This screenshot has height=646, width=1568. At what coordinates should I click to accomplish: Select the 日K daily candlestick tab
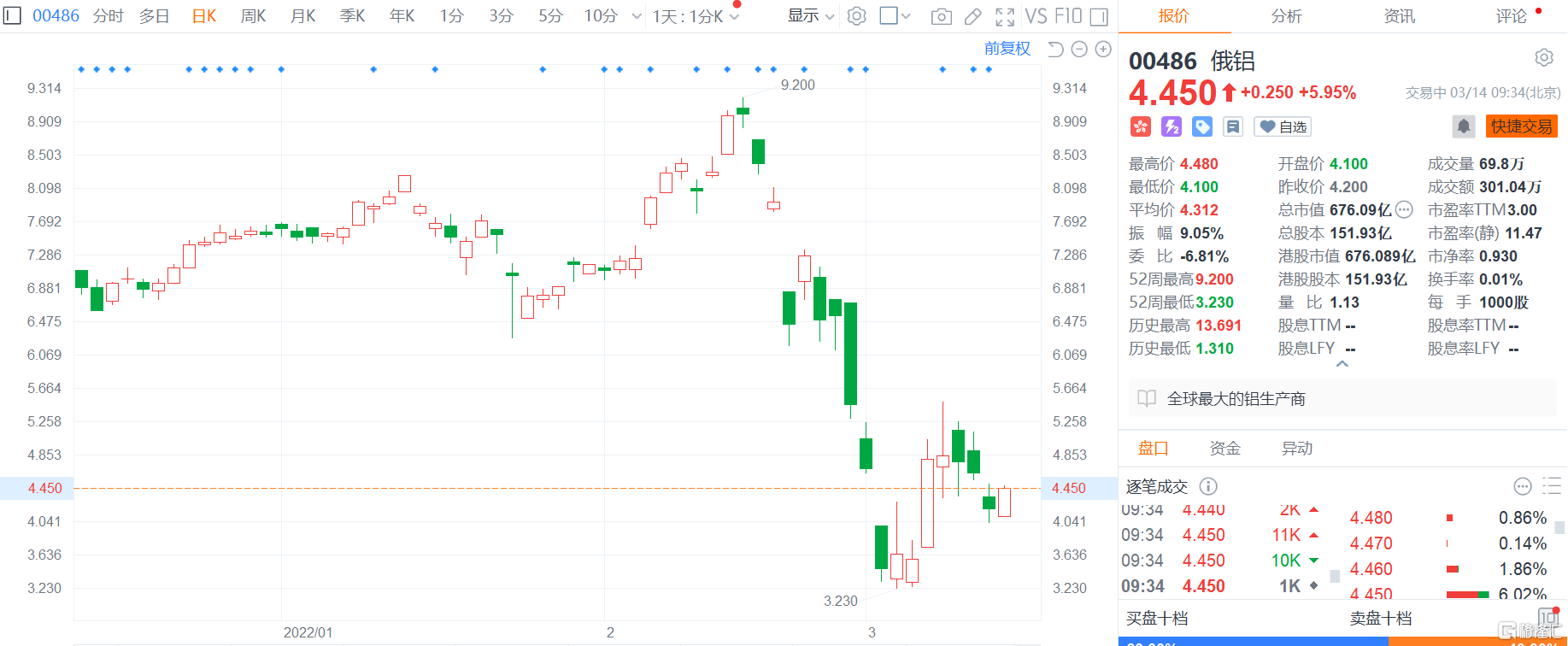[x=204, y=16]
